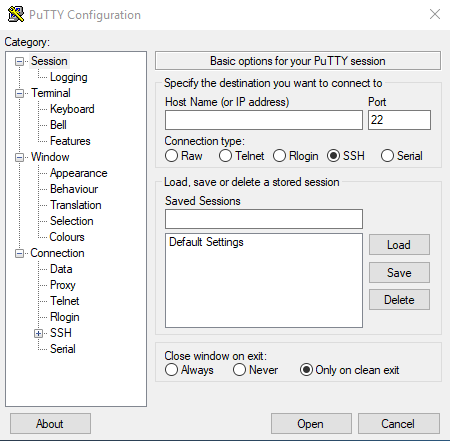The image size is (450, 441).
Task: Collapse the Window category node
Action: pyautogui.click(x=20, y=157)
